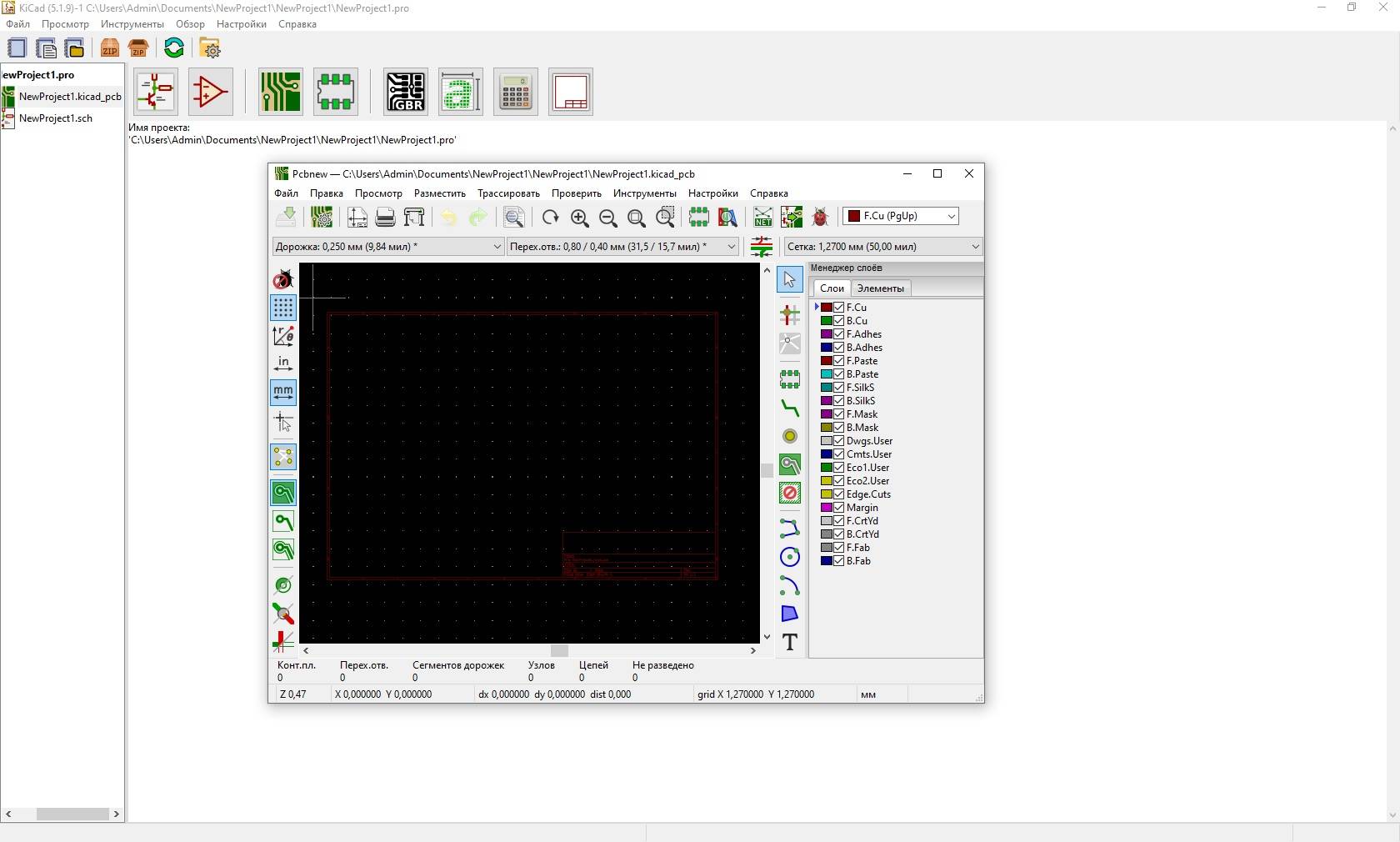The width and height of the screenshot is (1400, 842).
Task: Click zoom in magnifier in Pcbnew
Action: pyautogui.click(x=580, y=218)
